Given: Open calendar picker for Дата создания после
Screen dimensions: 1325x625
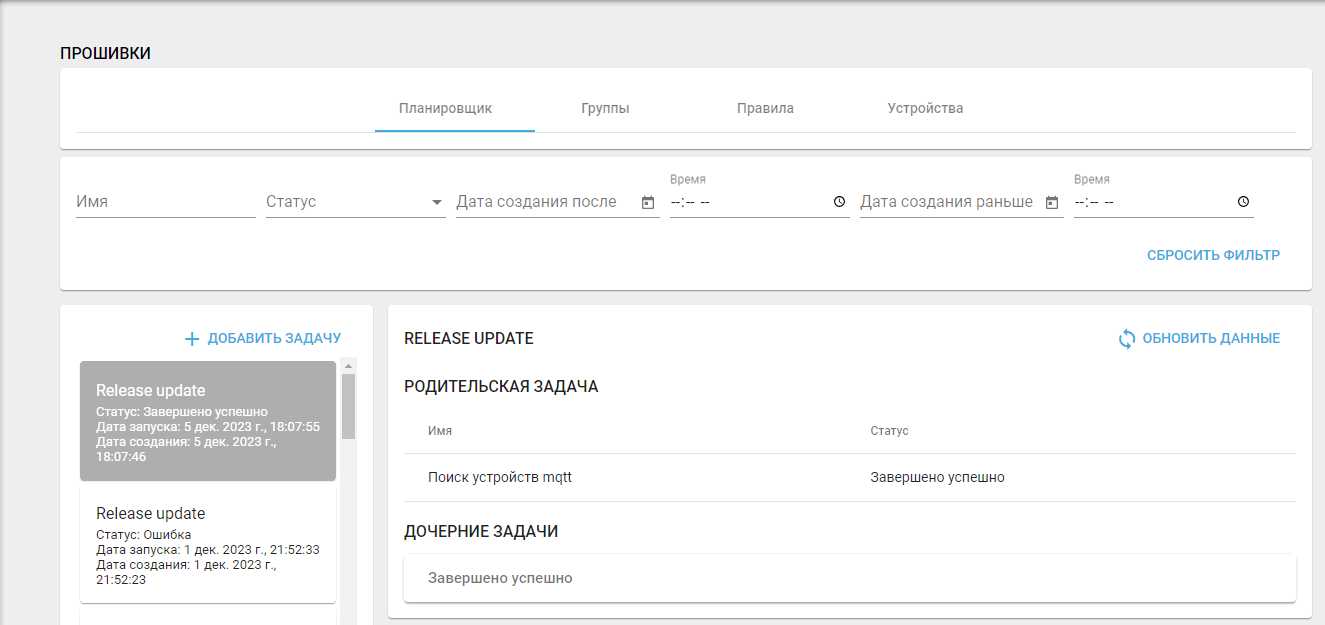Looking at the screenshot, I should [647, 202].
